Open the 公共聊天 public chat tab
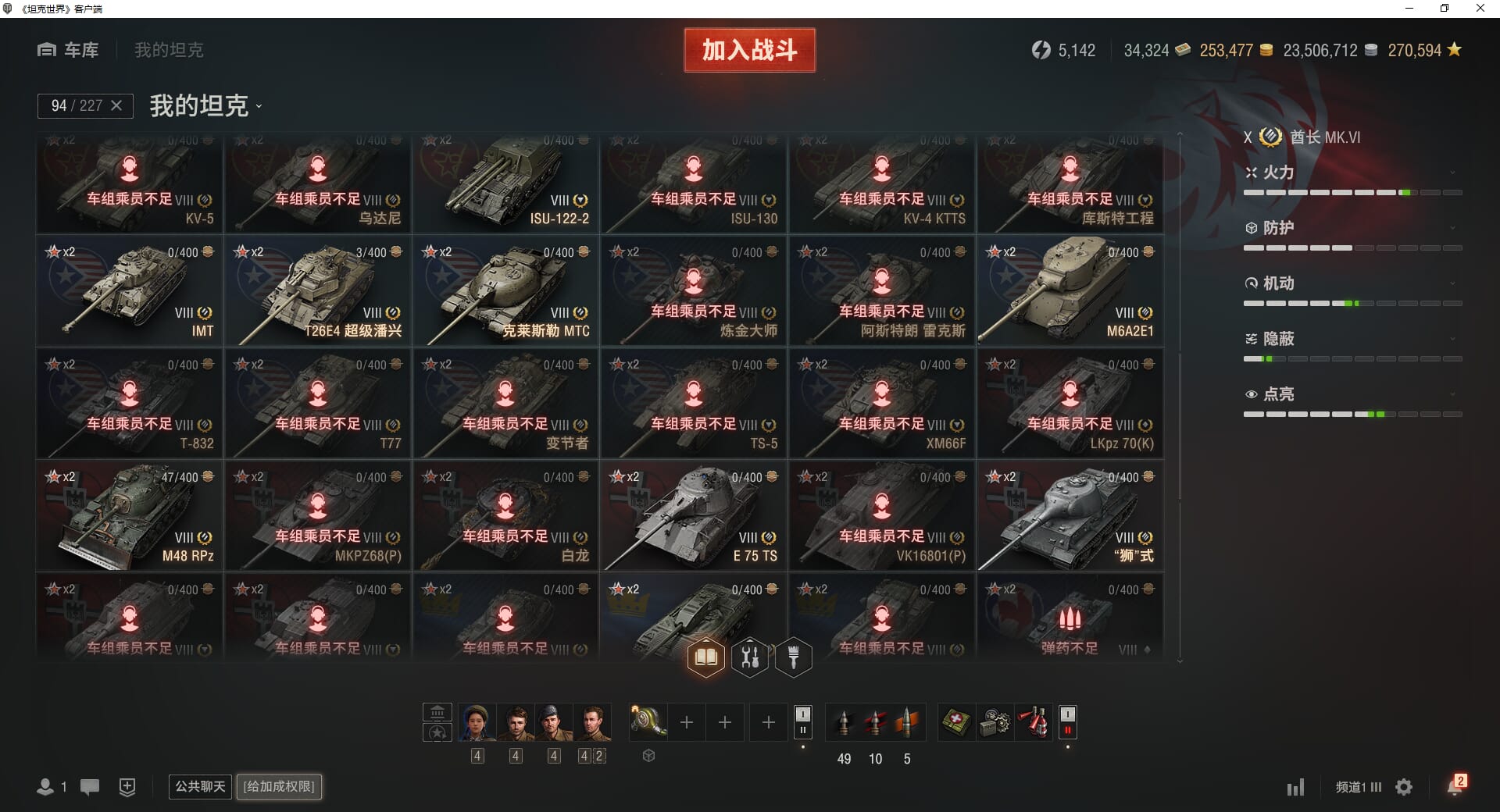Image resolution: width=1500 pixels, height=812 pixels. click(200, 786)
